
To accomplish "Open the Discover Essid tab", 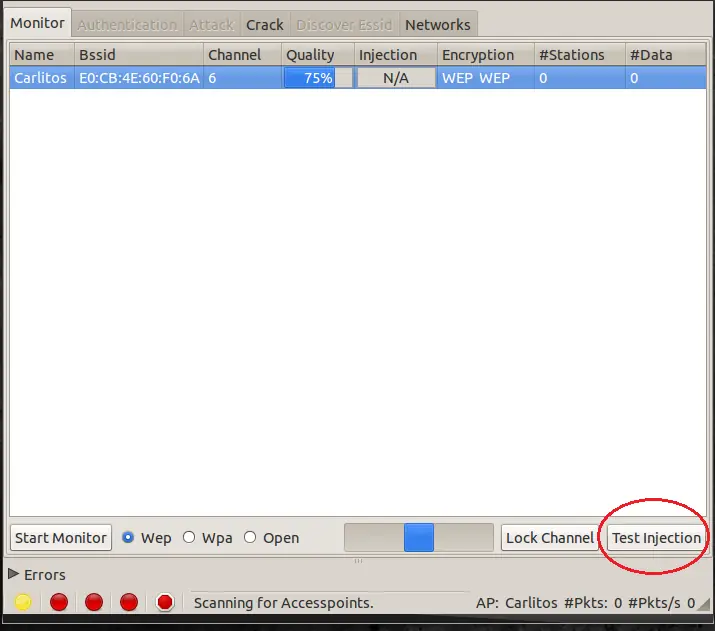I will point(344,25).
